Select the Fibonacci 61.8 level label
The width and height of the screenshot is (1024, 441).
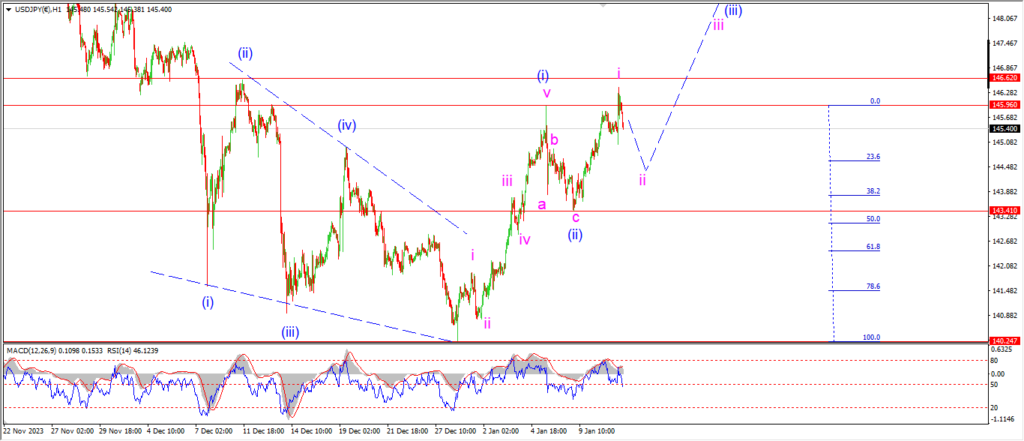[872, 246]
